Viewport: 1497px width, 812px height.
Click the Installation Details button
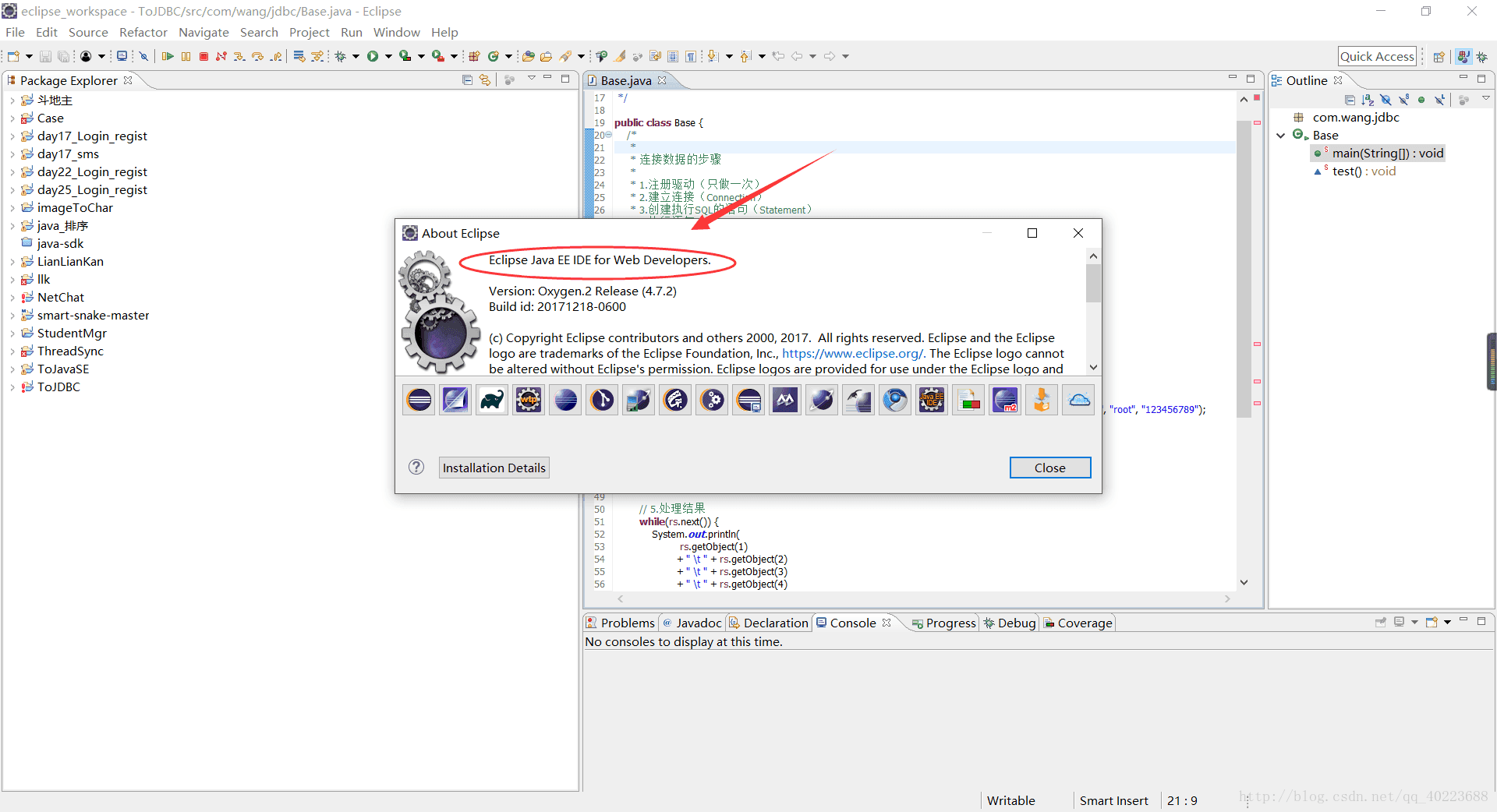494,468
